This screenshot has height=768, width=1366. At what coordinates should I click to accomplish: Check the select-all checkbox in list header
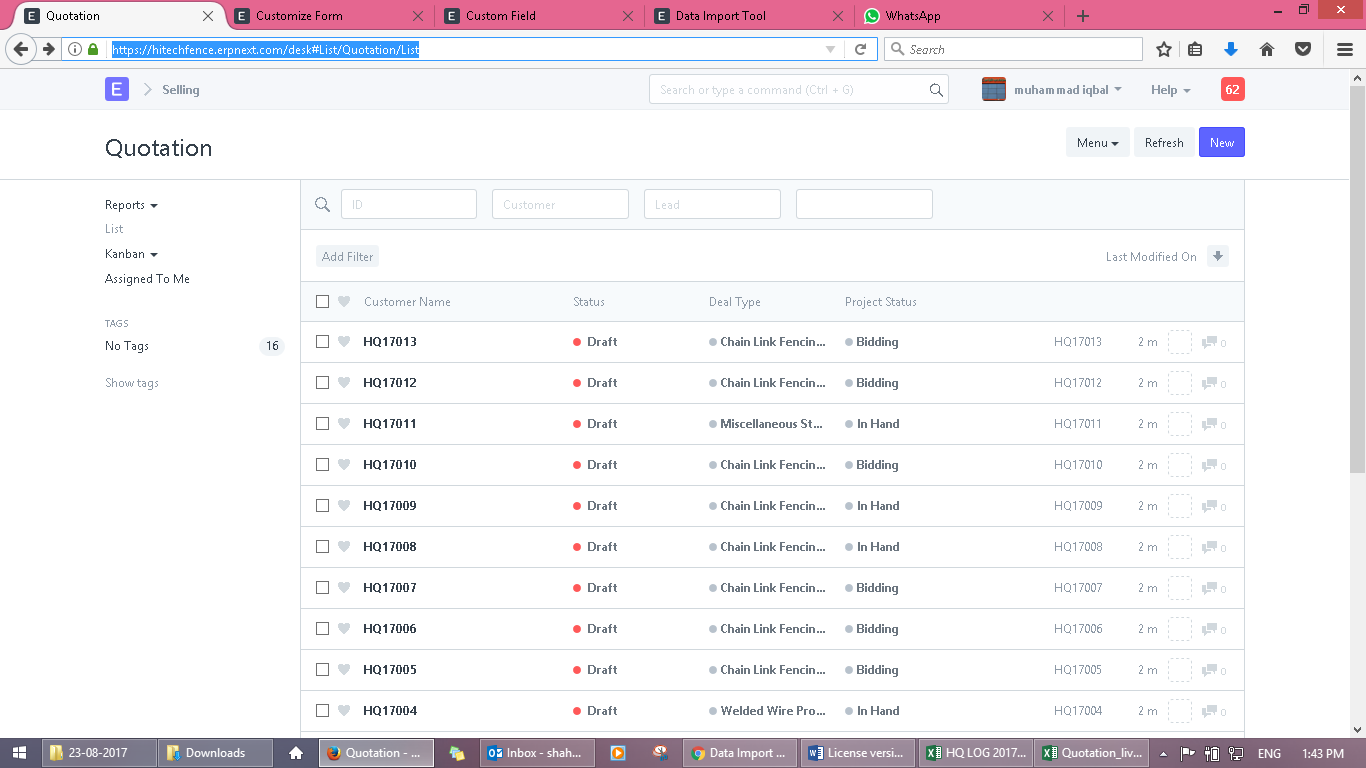[x=322, y=301]
